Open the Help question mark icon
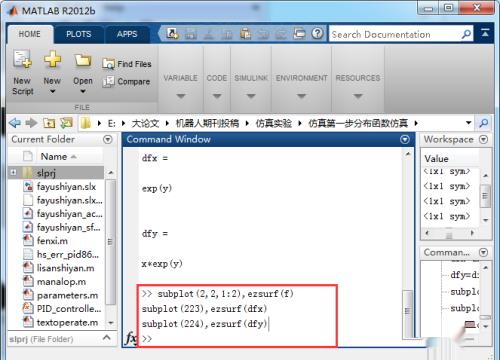Viewport: 500px width, 360px height. pos(317,34)
